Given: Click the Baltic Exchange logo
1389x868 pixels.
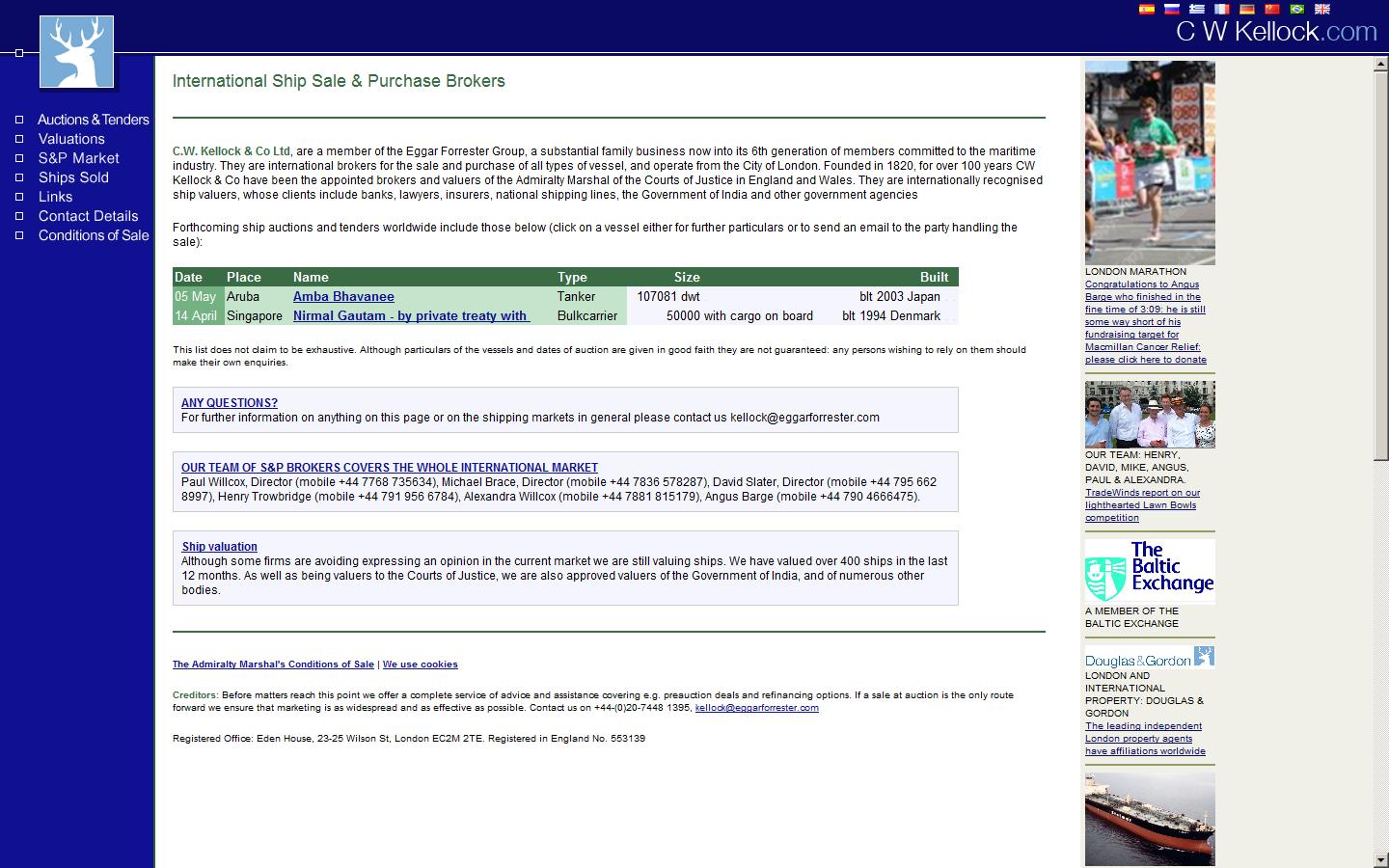Looking at the screenshot, I should click(1150, 570).
